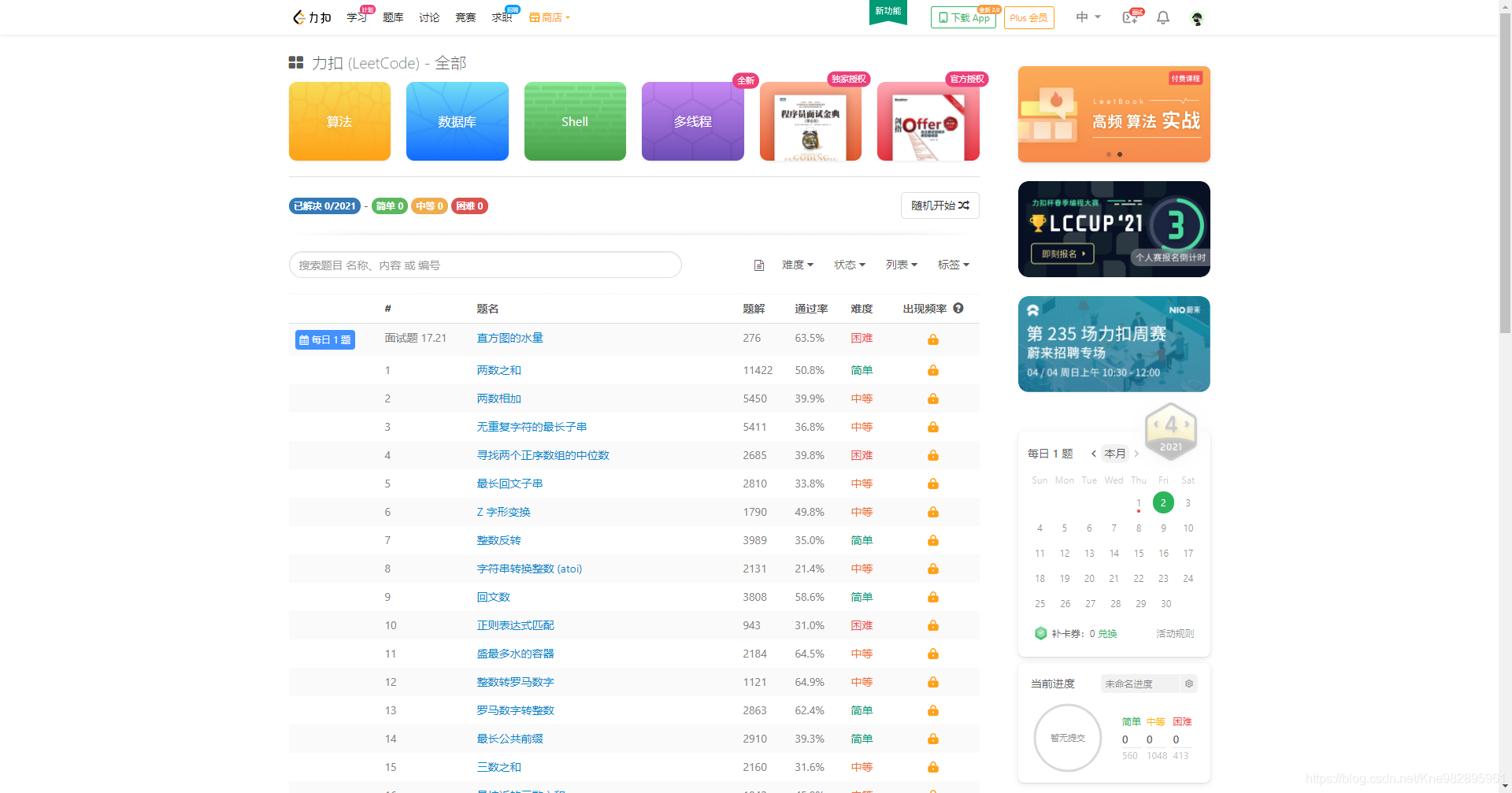
Task: Click the 已解决 0/2021 badge
Action: 324,206
